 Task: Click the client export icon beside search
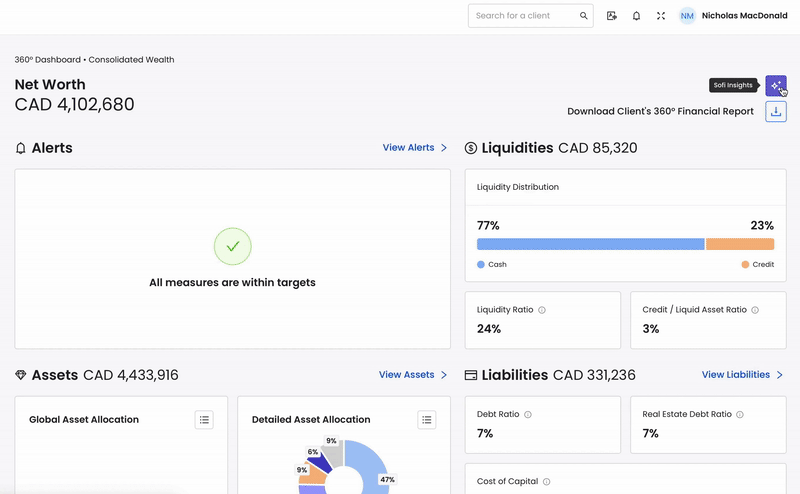pyautogui.click(x=612, y=16)
